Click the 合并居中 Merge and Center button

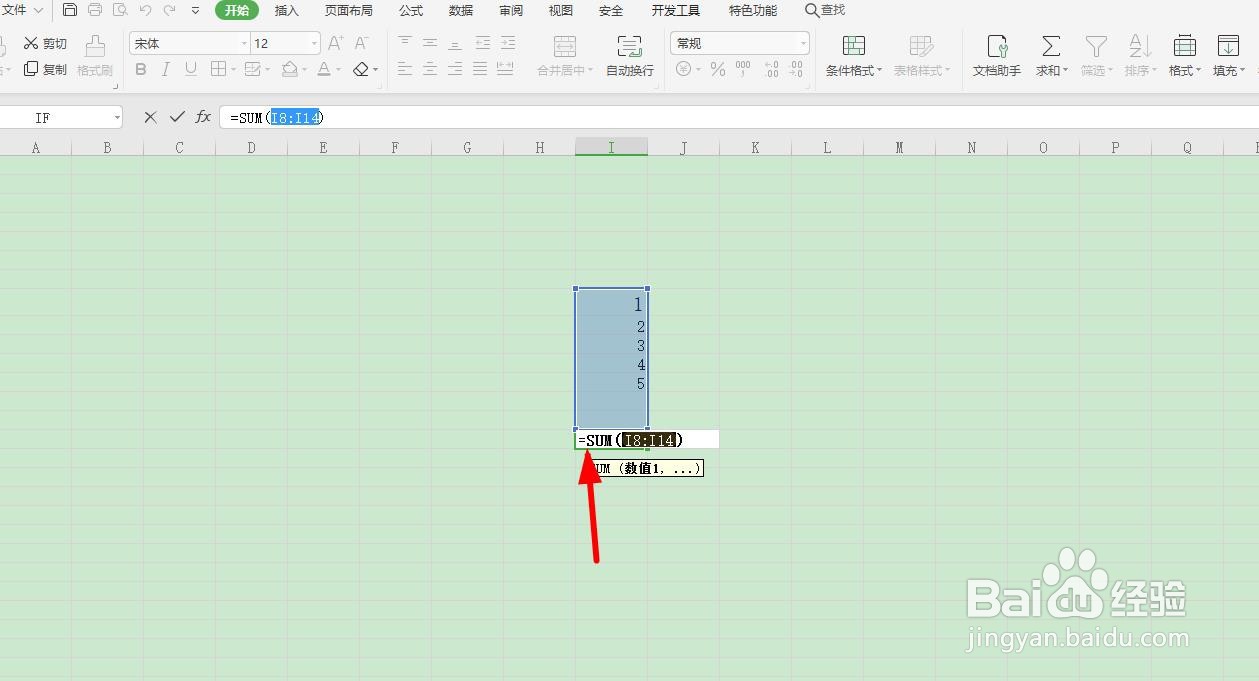pyautogui.click(x=565, y=56)
